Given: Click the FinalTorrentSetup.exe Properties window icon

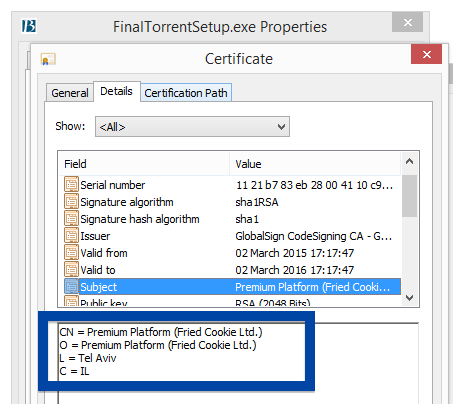Looking at the screenshot, I should click(29, 26).
